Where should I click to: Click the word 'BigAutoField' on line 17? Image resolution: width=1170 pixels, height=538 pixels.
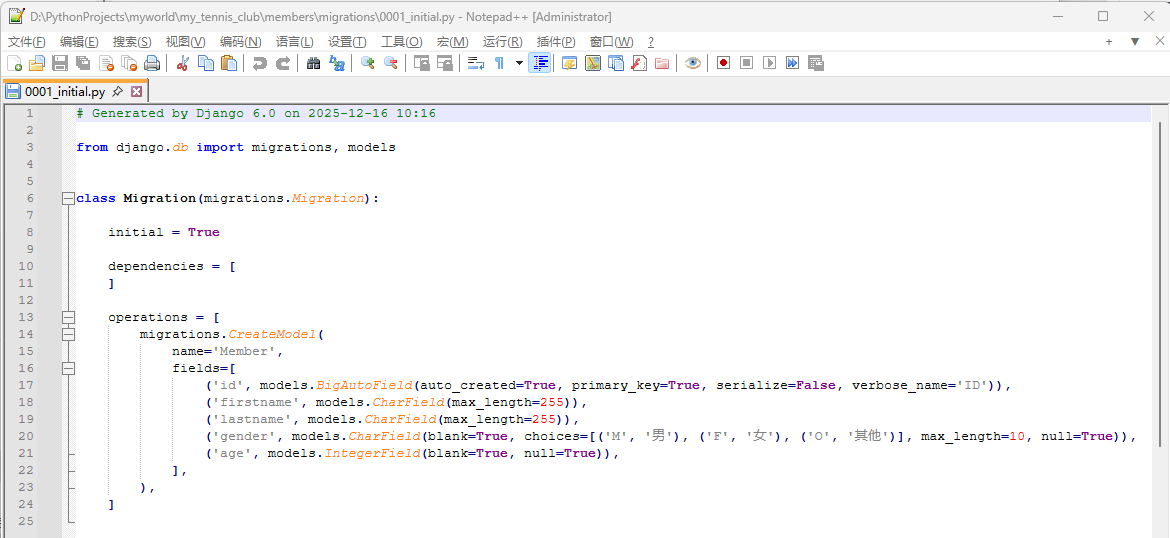[364, 385]
